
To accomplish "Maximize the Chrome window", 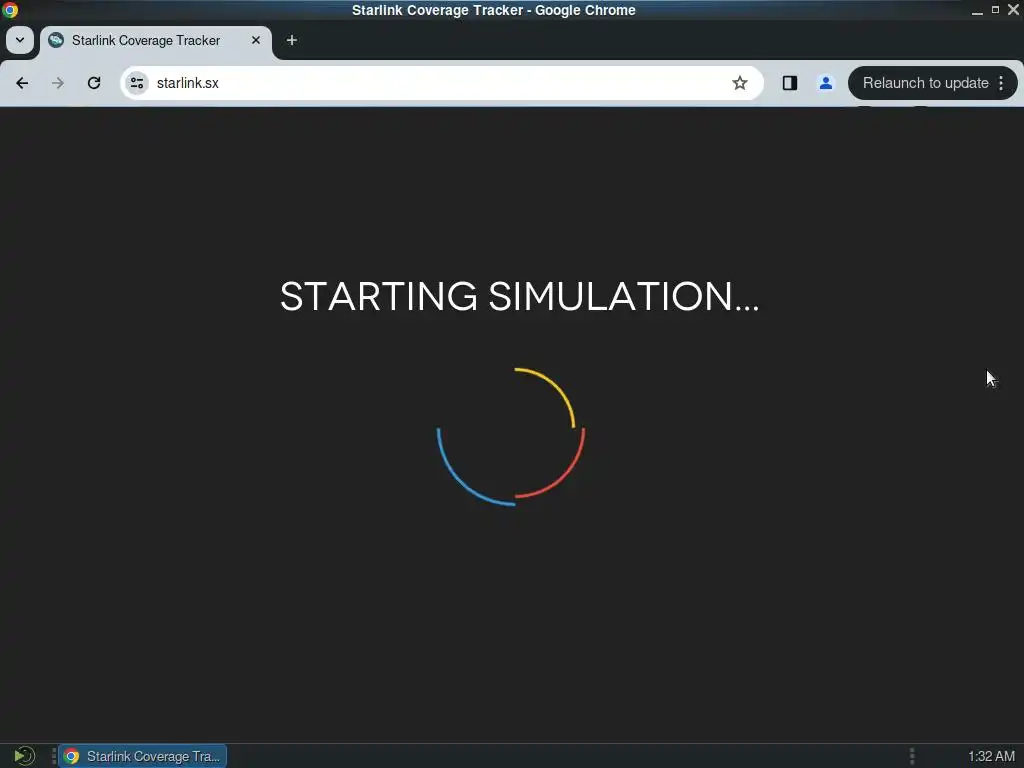I will (x=995, y=10).
